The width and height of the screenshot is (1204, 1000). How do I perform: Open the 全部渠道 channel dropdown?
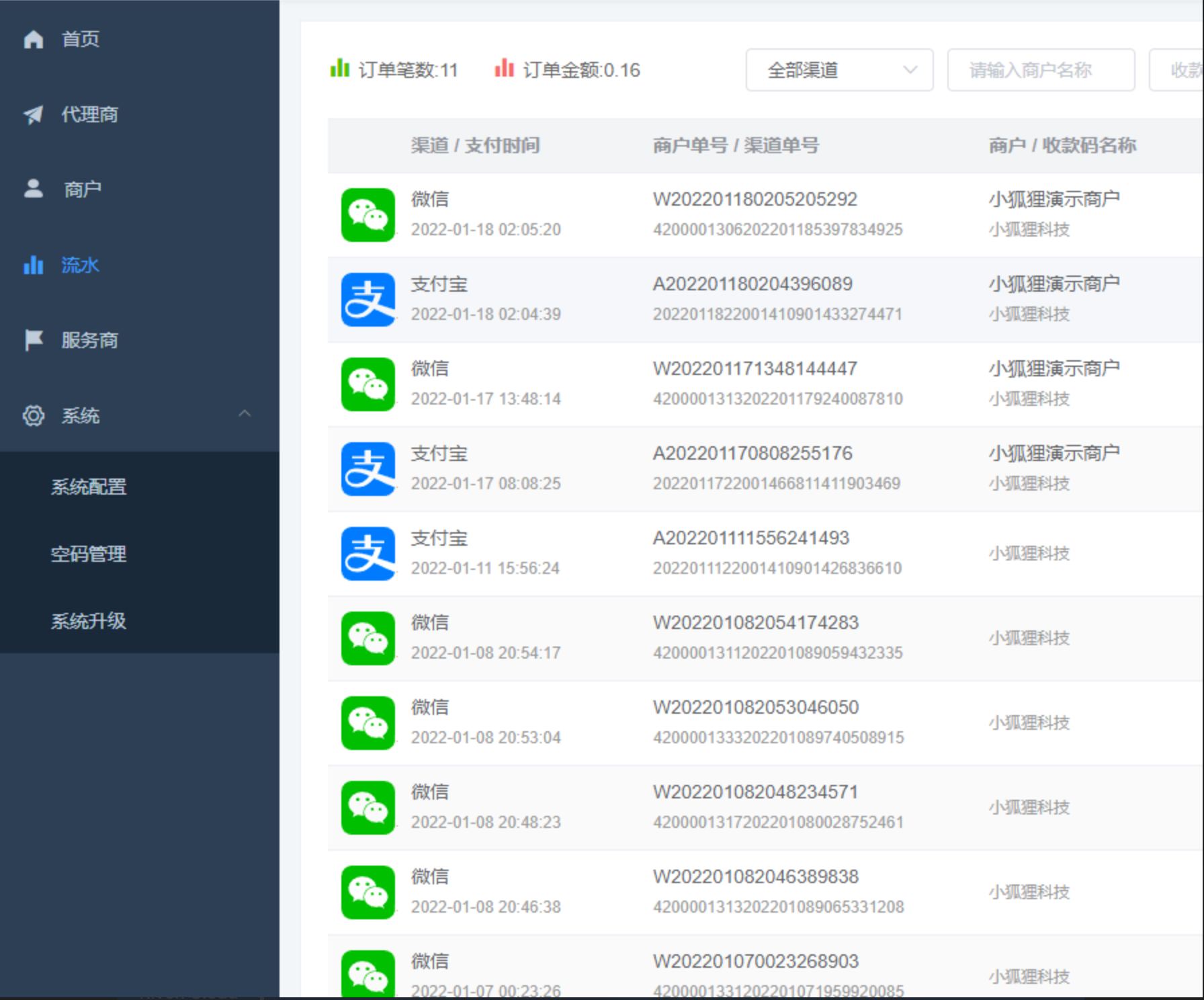pos(839,70)
